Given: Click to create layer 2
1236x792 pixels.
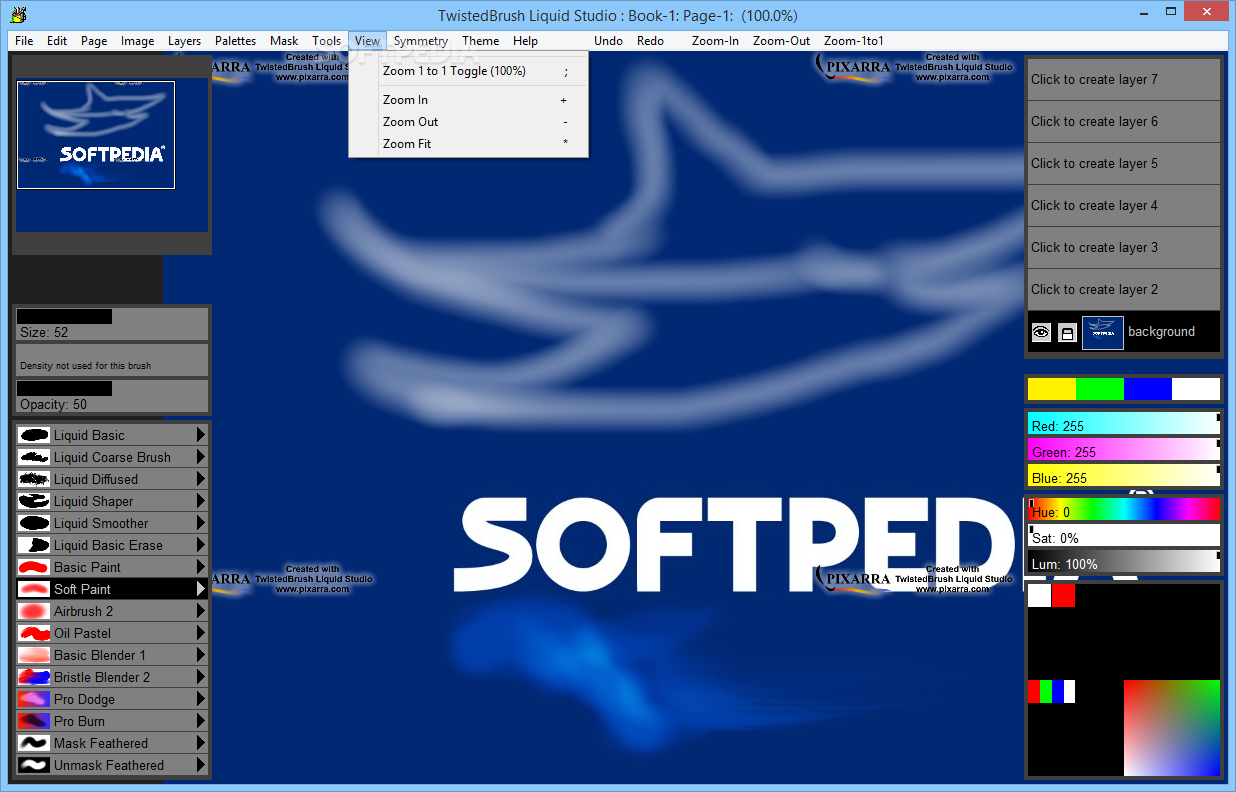Looking at the screenshot, I should tap(1124, 290).
